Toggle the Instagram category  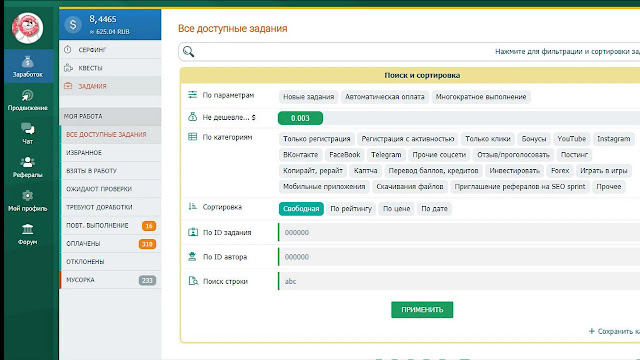click(613, 139)
